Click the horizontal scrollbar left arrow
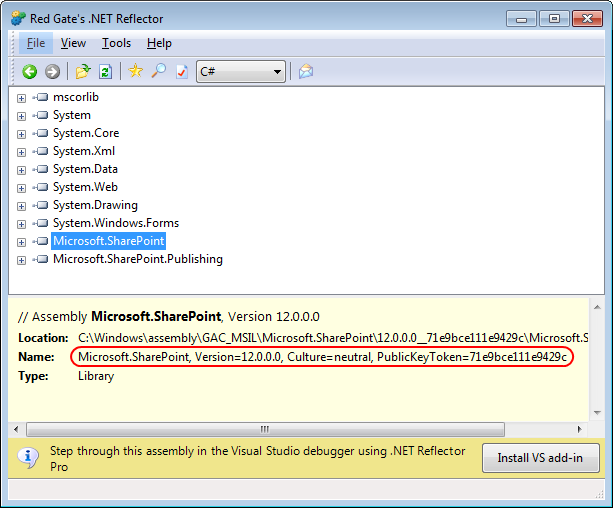 coord(16,429)
